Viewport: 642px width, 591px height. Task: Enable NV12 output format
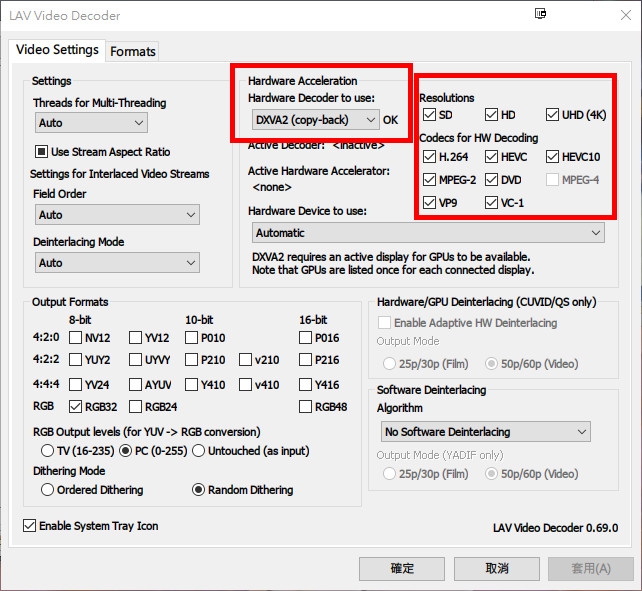[x=75, y=337]
